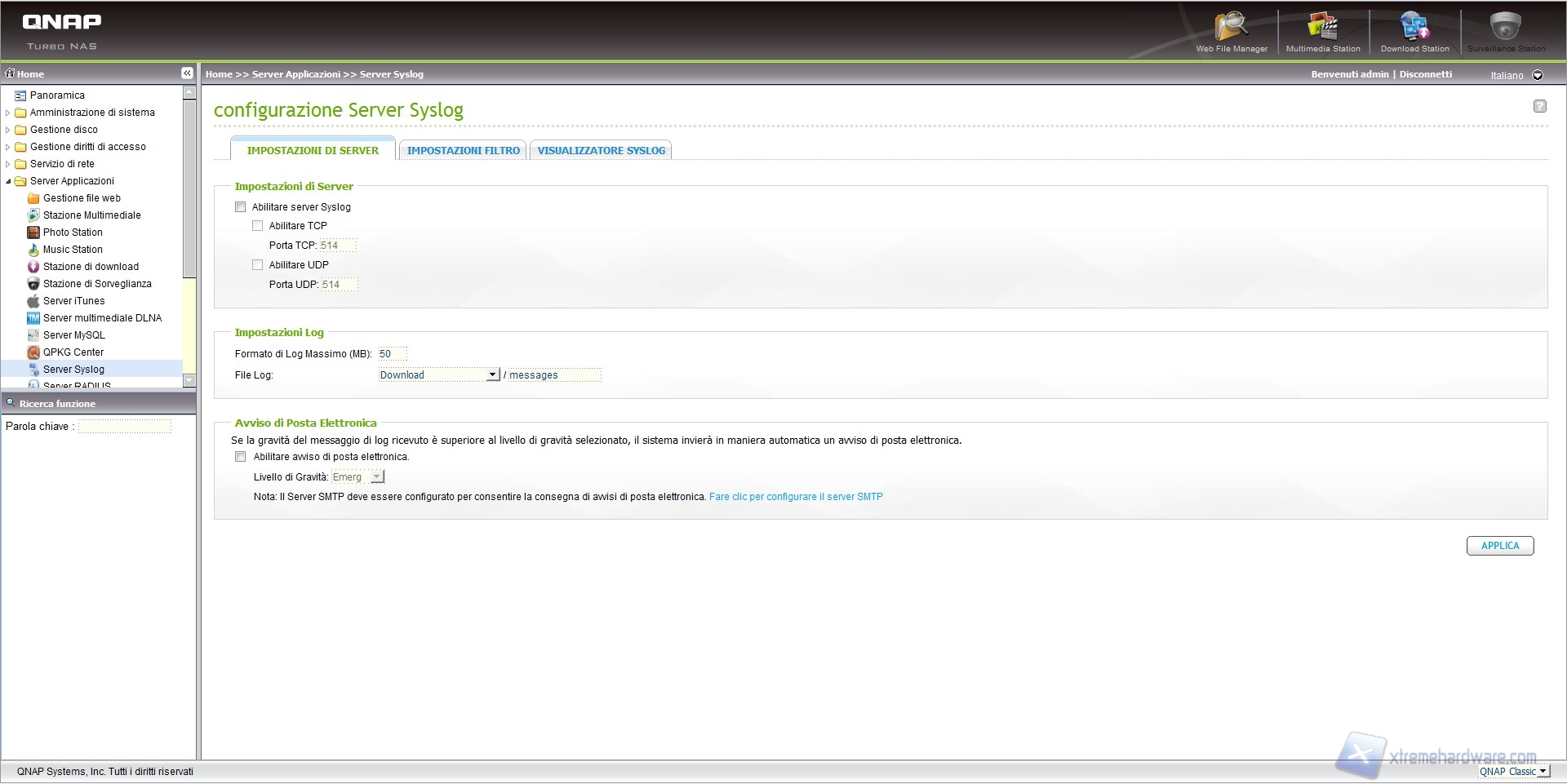Check the Abilitare TCP option
Image resolution: width=1567 pixels, height=784 pixels.
click(258, 226)
